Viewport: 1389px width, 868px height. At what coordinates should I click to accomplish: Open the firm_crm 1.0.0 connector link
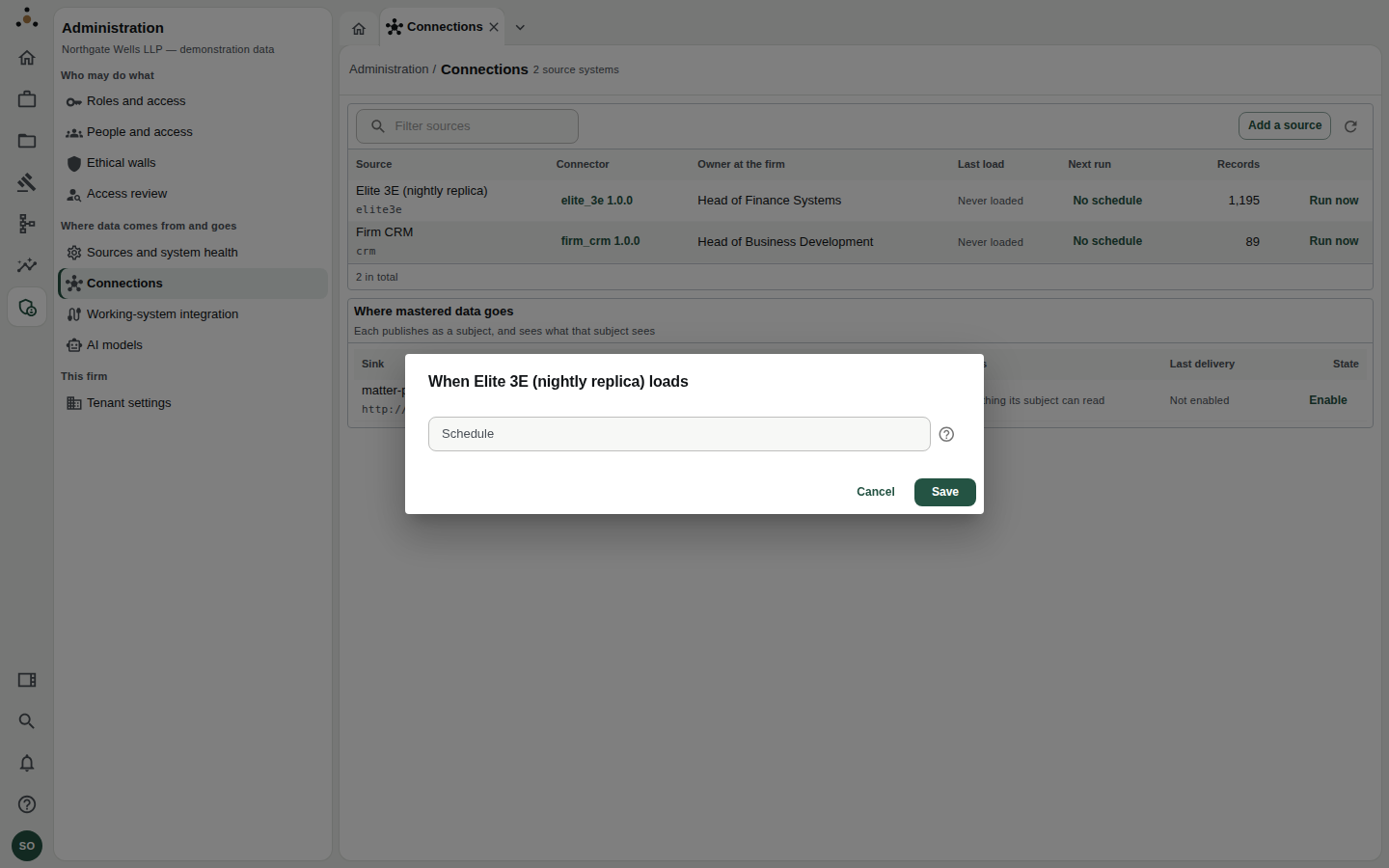(x=600, y=241)
